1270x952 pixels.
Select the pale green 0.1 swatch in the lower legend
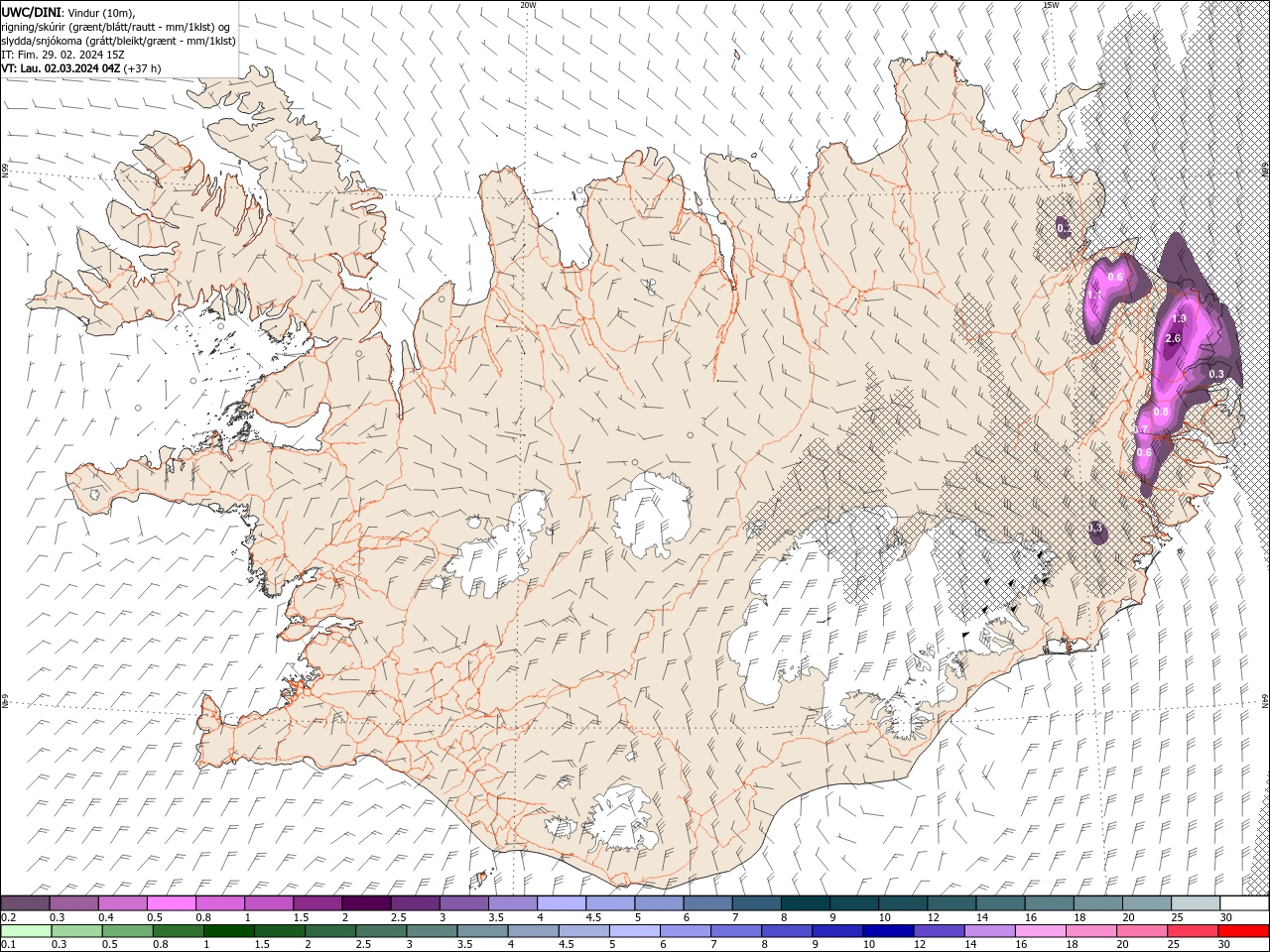pos(26,931)
